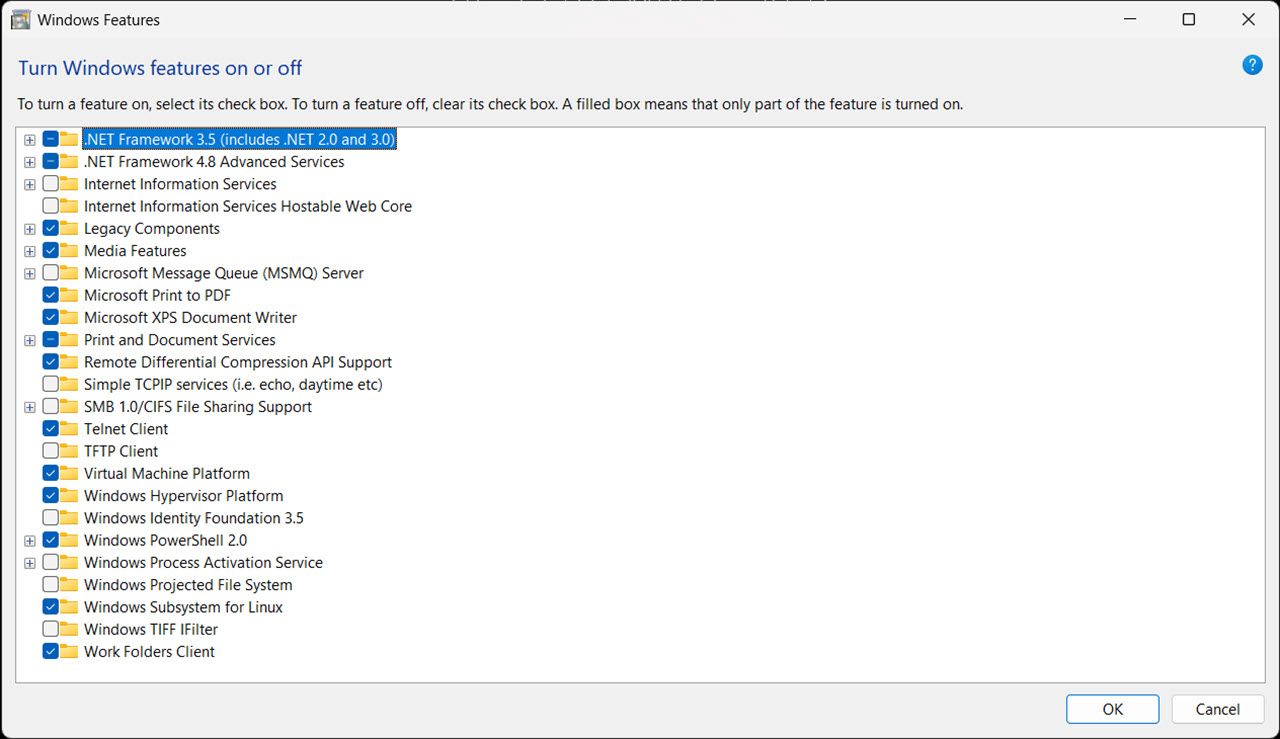
Task: Expand SMB 1.0/CIFS File Sharing Support
Action: (29, 406)
